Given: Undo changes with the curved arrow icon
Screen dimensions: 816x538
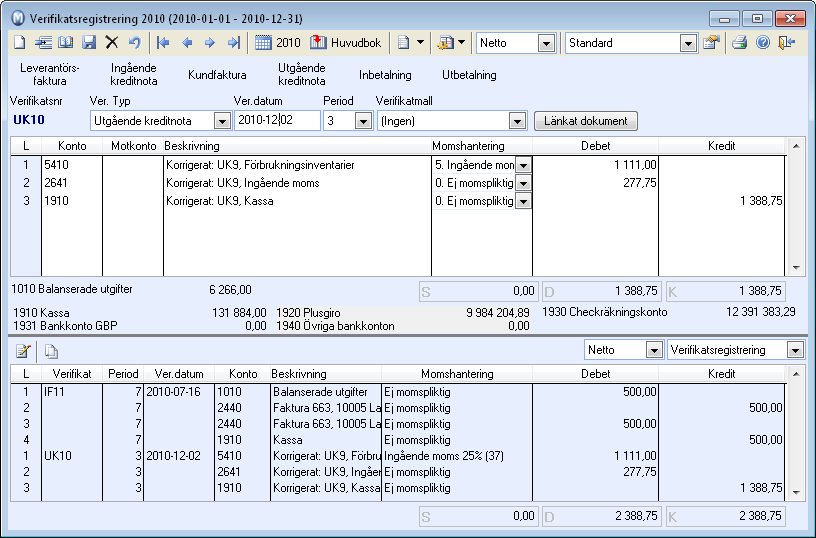Looking at the screenshot, I should pyautogui.click(x=135, y=43).
